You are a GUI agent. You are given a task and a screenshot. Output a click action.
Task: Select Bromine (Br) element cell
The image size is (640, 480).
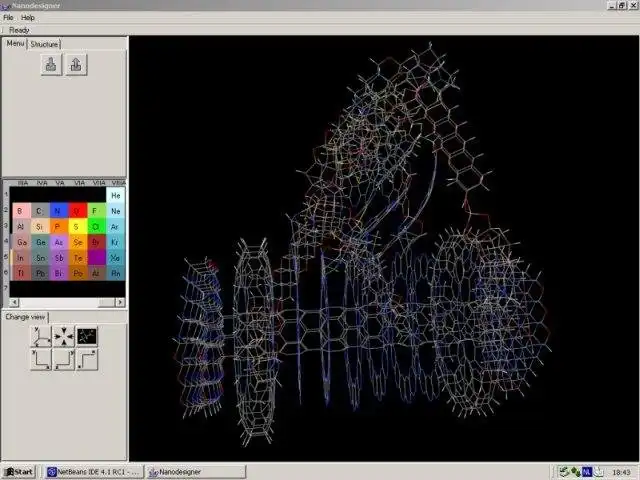pyautogui.click(x=96, y=242)
